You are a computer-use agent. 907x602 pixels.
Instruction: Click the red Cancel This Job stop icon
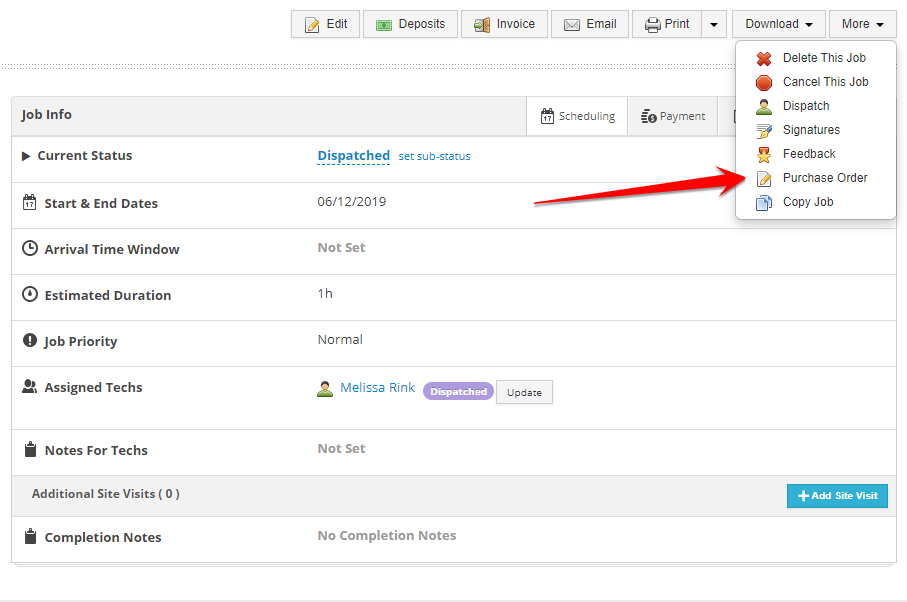pos(764,83)
